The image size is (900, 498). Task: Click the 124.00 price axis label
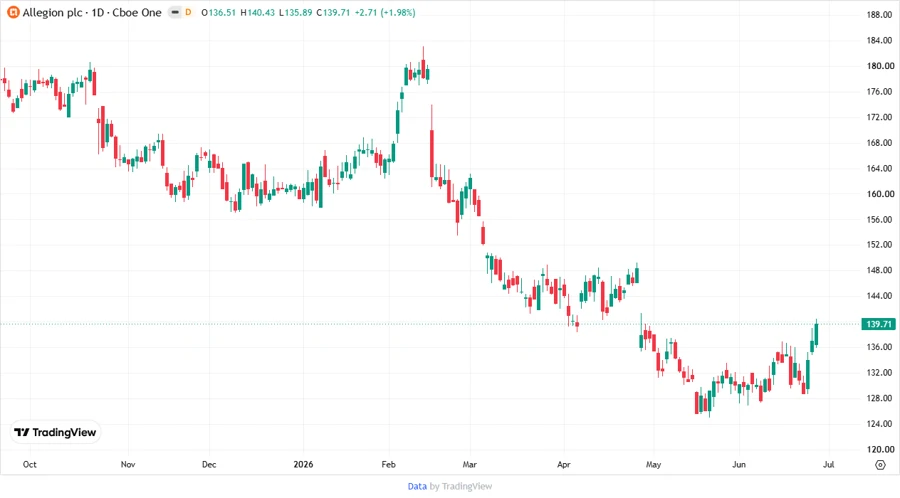[879, 424]
